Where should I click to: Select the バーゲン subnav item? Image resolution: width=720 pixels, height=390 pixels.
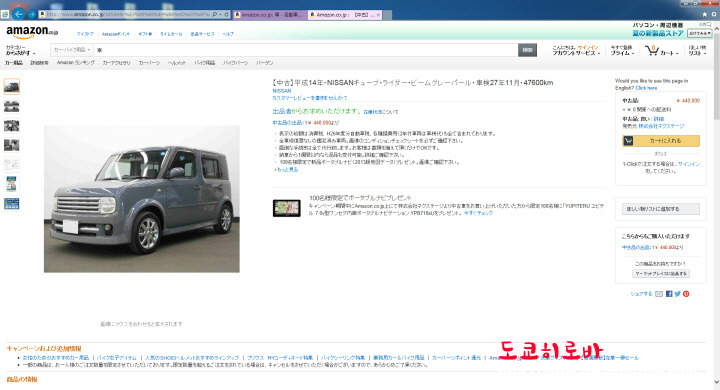pyautogui.click(x=264, y=63)
